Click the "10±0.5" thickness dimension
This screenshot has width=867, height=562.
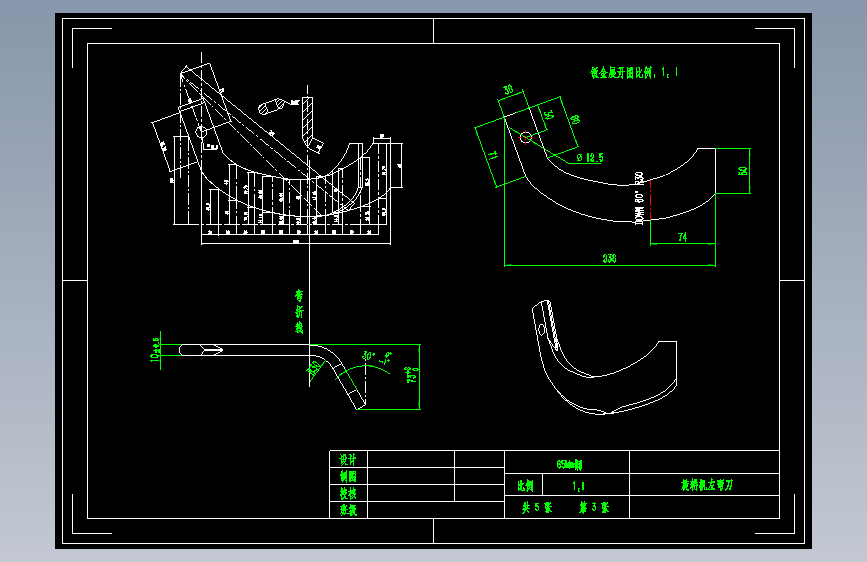pyautogui.click(x=155, y=349)
